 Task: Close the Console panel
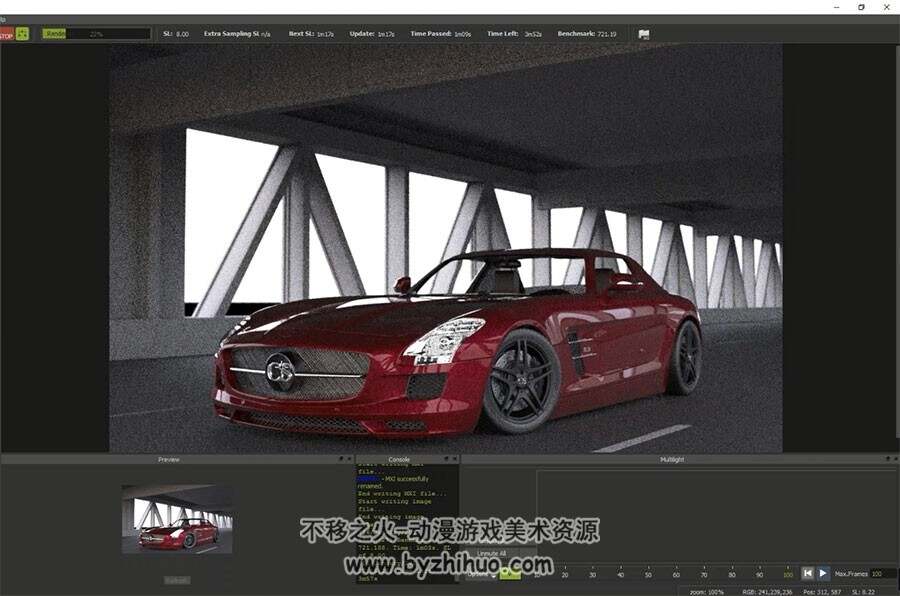point(455,459)
